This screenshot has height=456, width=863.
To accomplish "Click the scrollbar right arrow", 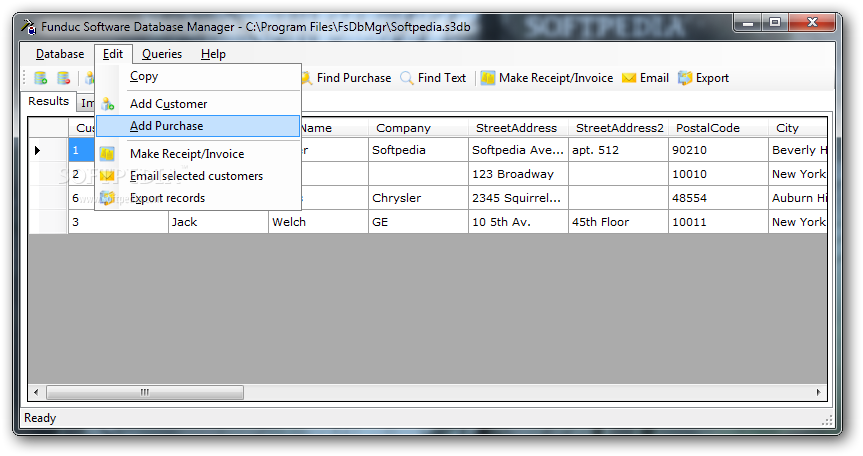I will point(818,392).
